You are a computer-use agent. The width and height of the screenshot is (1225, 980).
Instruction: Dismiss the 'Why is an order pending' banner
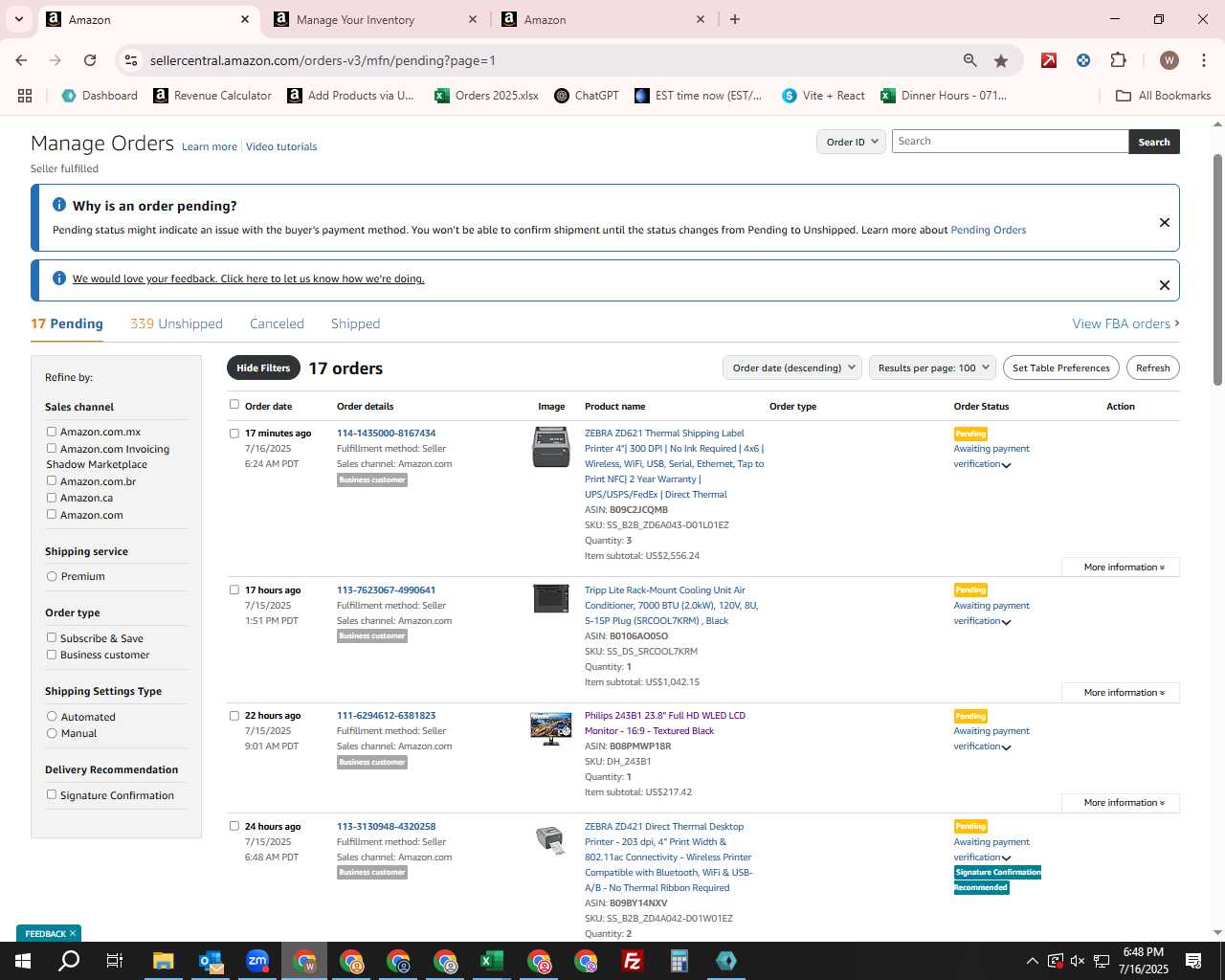coord(1165,222)
